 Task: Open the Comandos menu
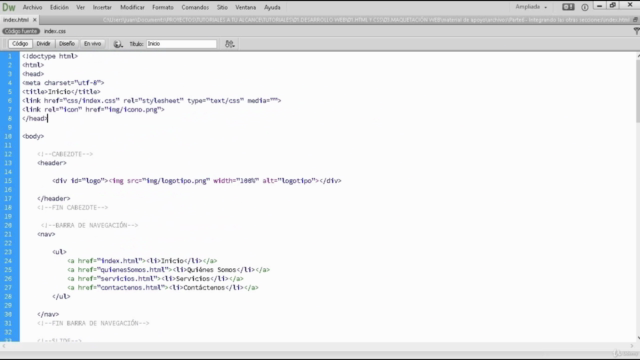point(195,7)
